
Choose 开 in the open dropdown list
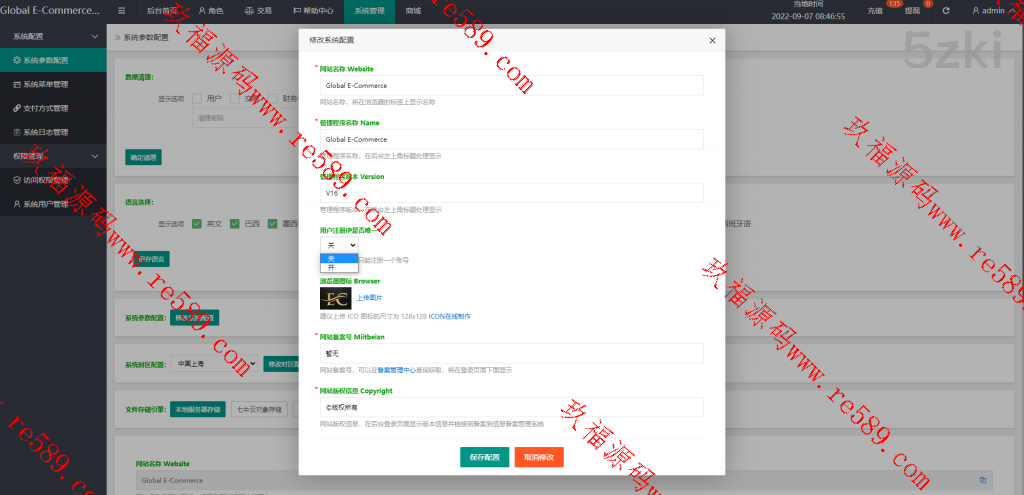(339, 268)
